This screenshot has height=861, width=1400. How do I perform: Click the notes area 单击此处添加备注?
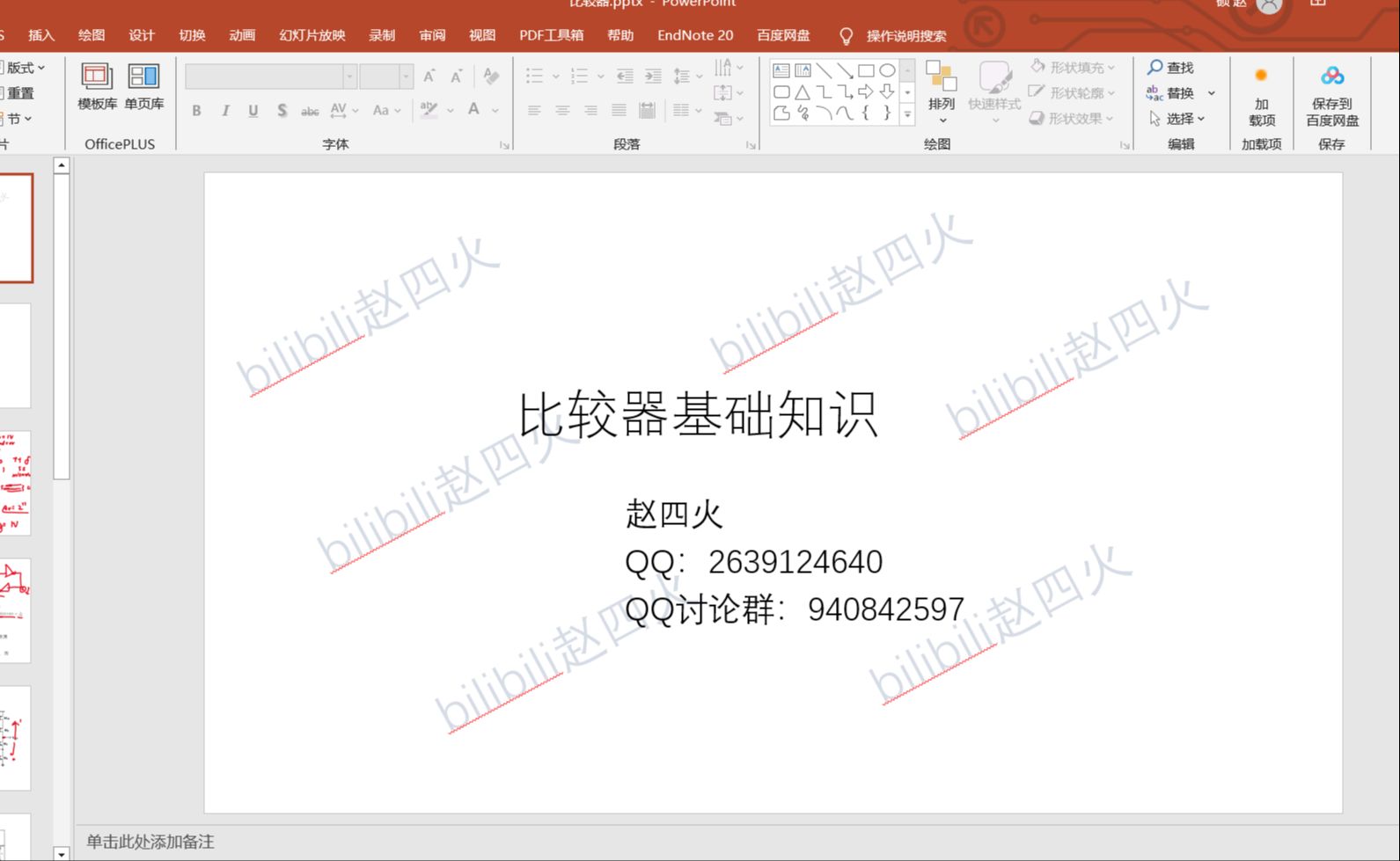click(x=150, y=842)
